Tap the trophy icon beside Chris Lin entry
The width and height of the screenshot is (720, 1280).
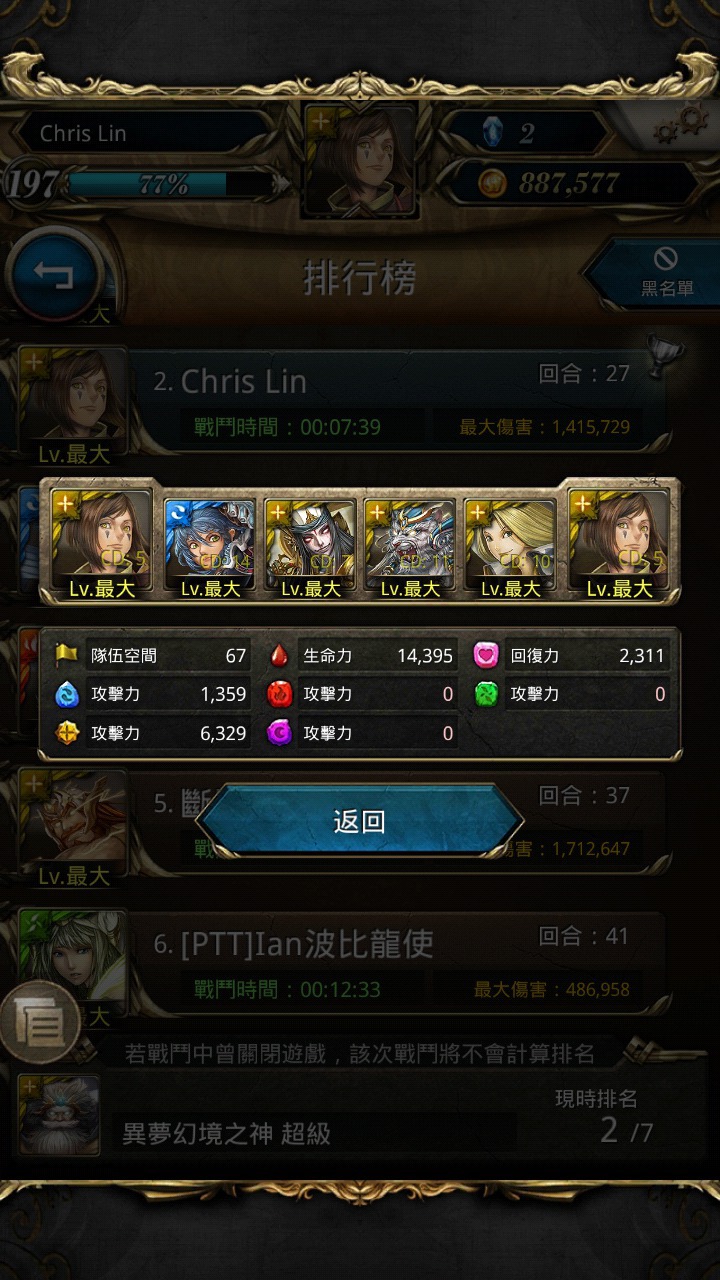[x=665, y=357]
